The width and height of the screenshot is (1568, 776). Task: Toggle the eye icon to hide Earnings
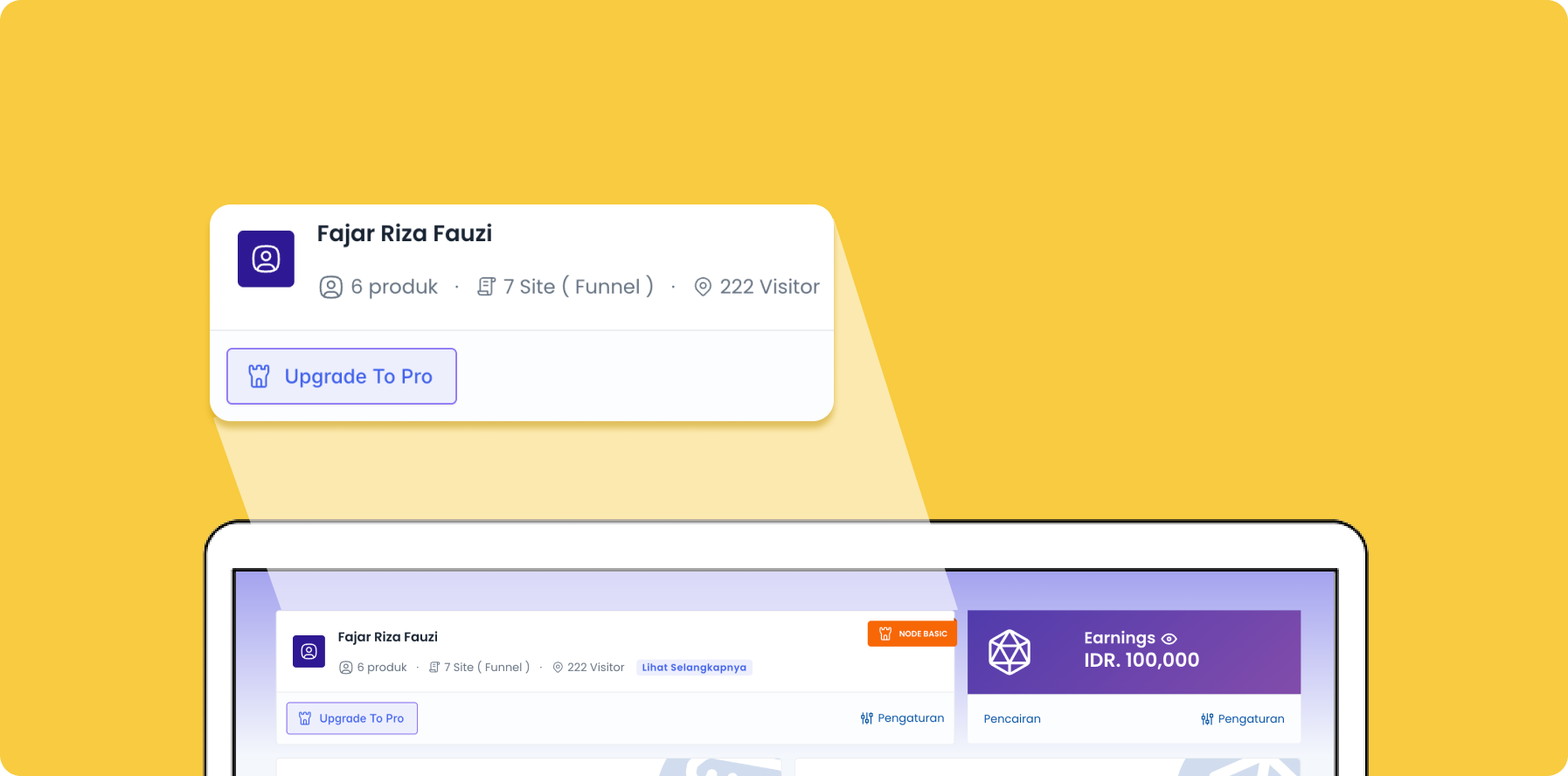tap(1169, 639)
